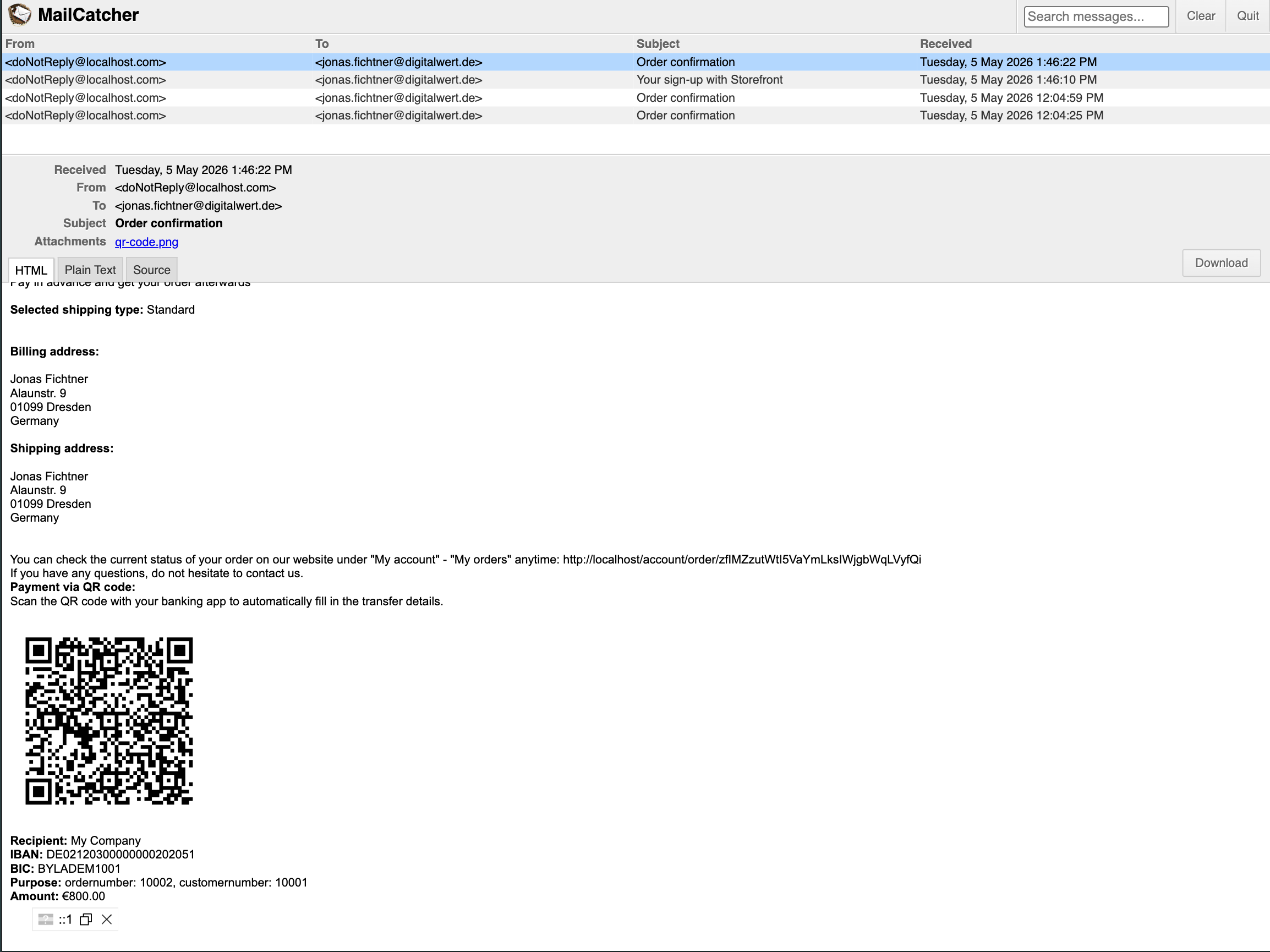Open the Download button
1270x952 pixels.
point(1221,263)
